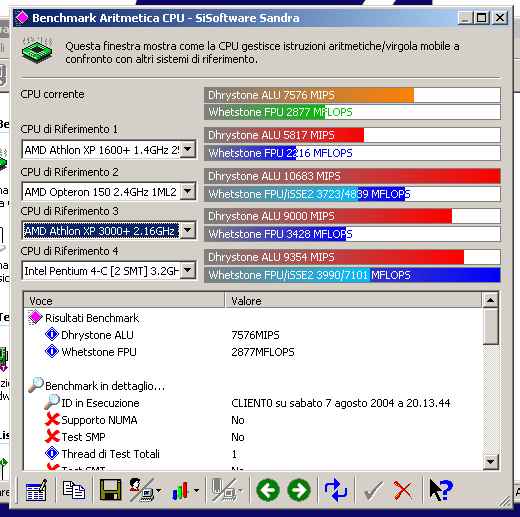Click the red X icon beside Supporto NUMA
Viewport: 520px width, 517px height.
[x=52, y=419]
